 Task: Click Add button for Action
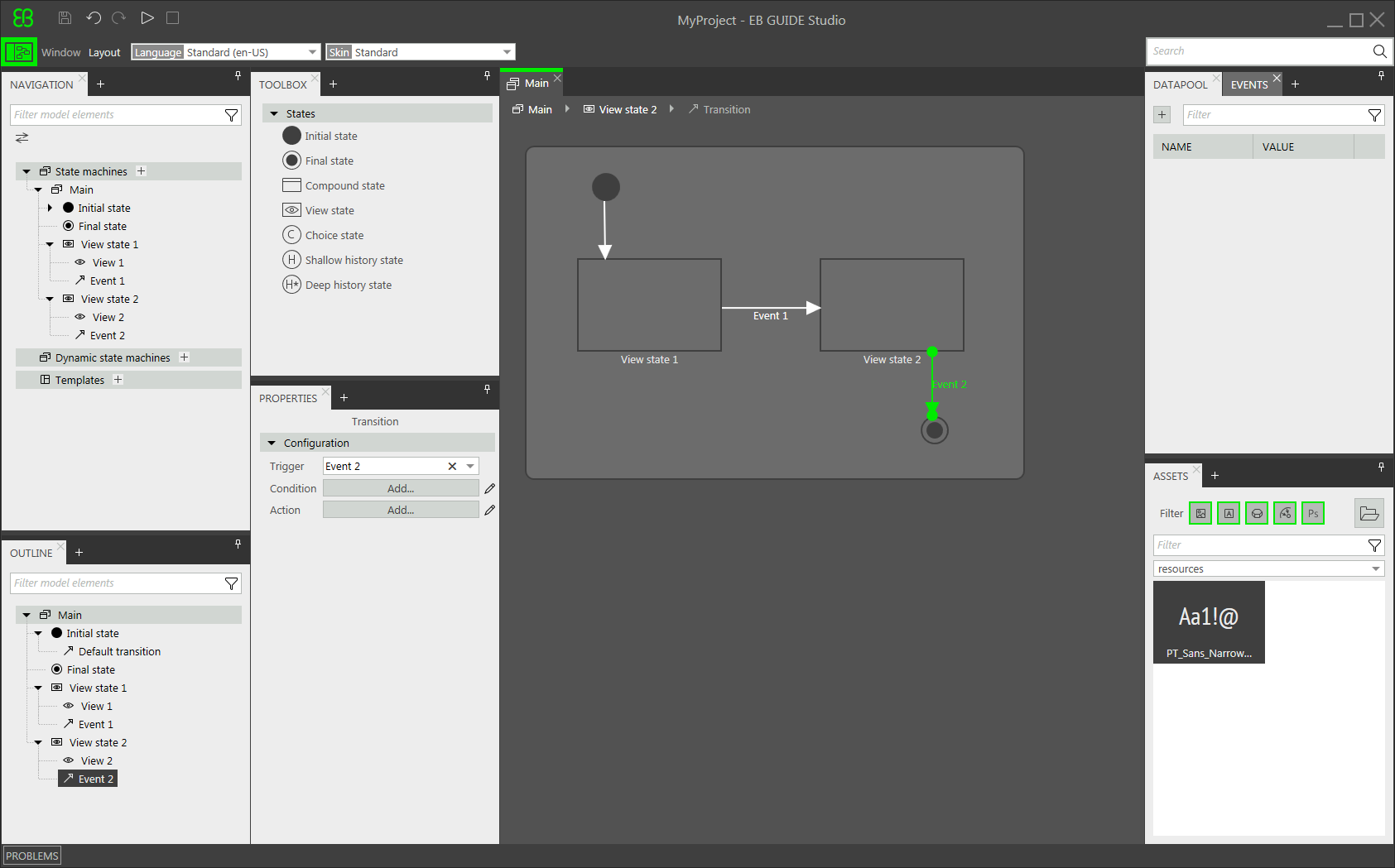tap(401, 510)
